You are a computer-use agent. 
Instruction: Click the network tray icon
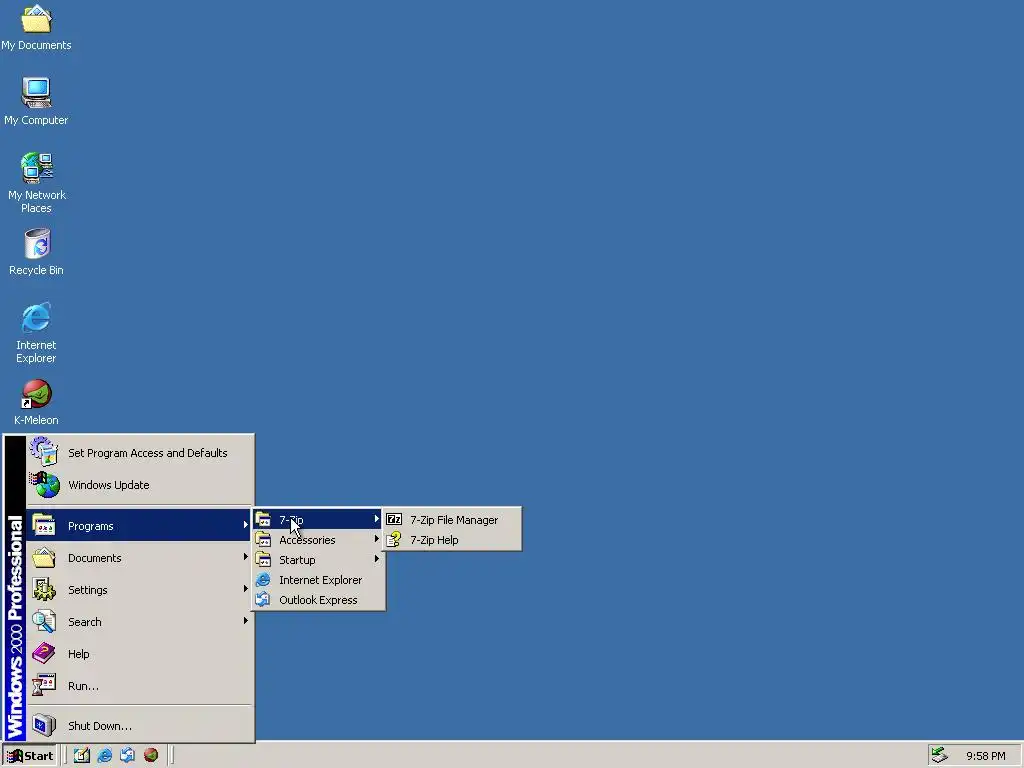click(940, 755)
